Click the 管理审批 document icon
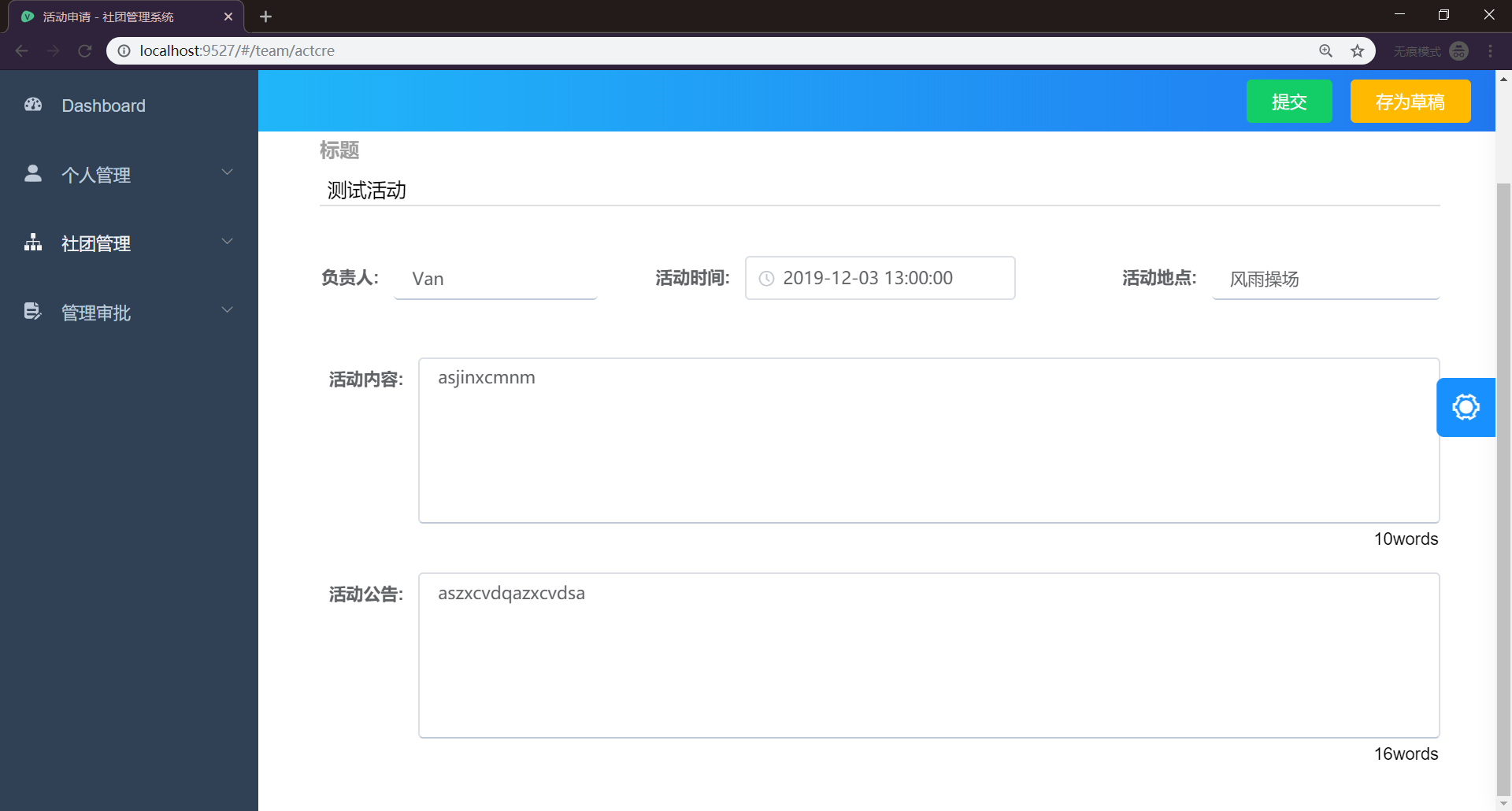 pyautogui.click(x=32, y=311)
